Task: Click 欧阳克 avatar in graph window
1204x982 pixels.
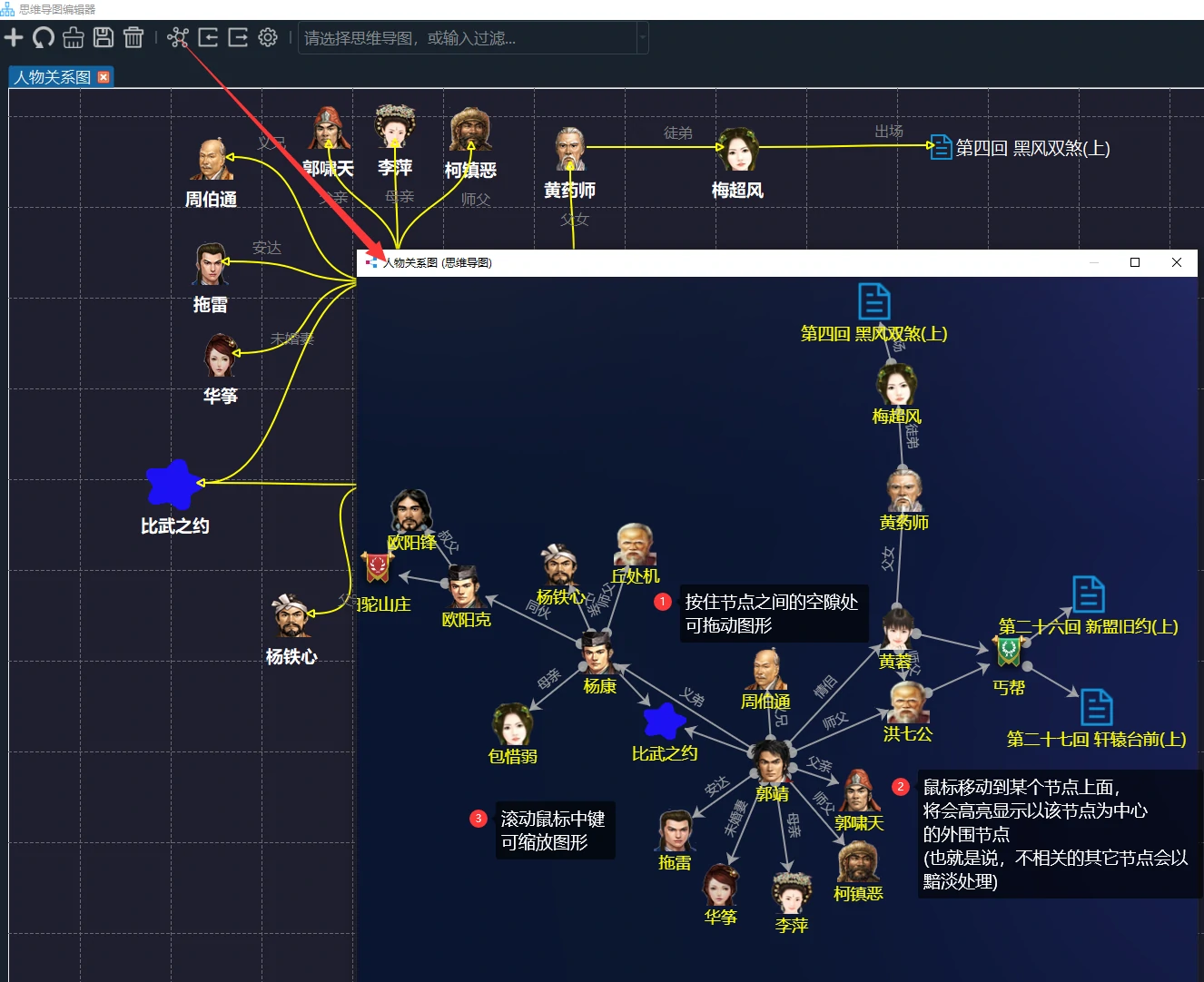Action: pos(465,587)
